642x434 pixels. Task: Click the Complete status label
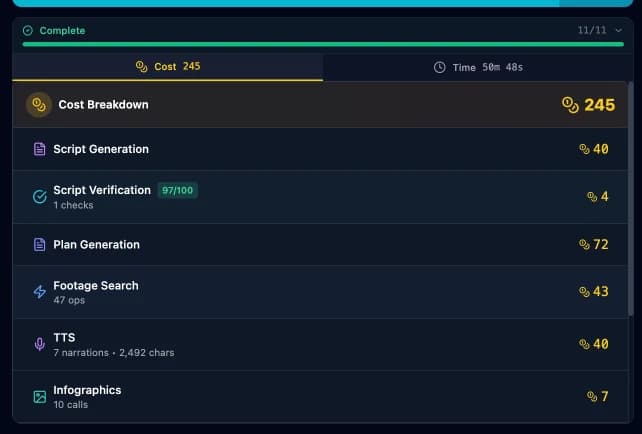click(62, 31)
